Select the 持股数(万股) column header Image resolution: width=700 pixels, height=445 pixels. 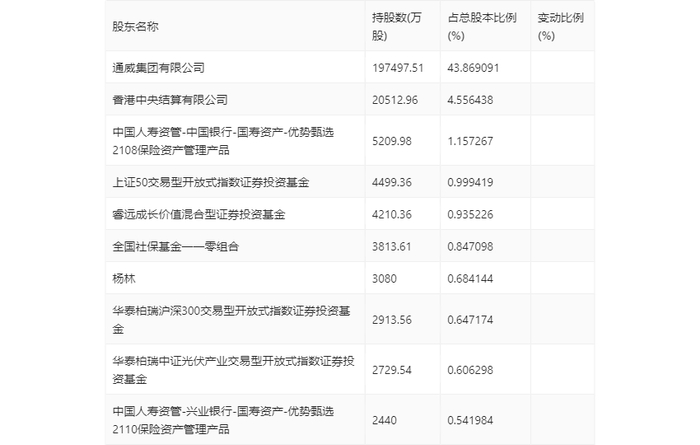tap(396, 27)
